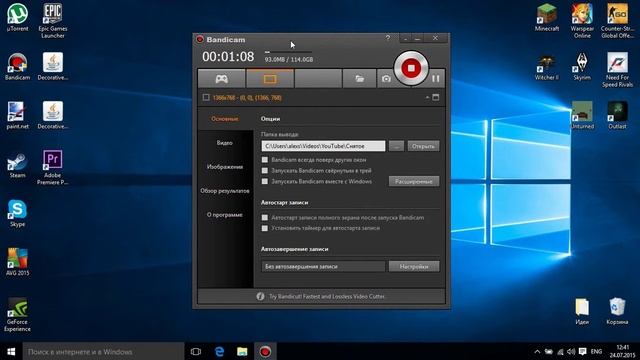Select Witcher desktop icon
The height and width of the screenshot is (360, 640).
click(x=547, y=67)
